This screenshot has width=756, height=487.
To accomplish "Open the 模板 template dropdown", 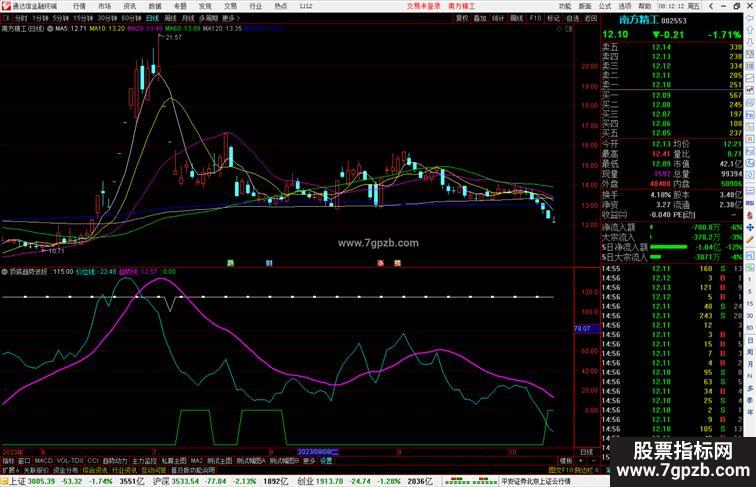I will tap(566, 461).
